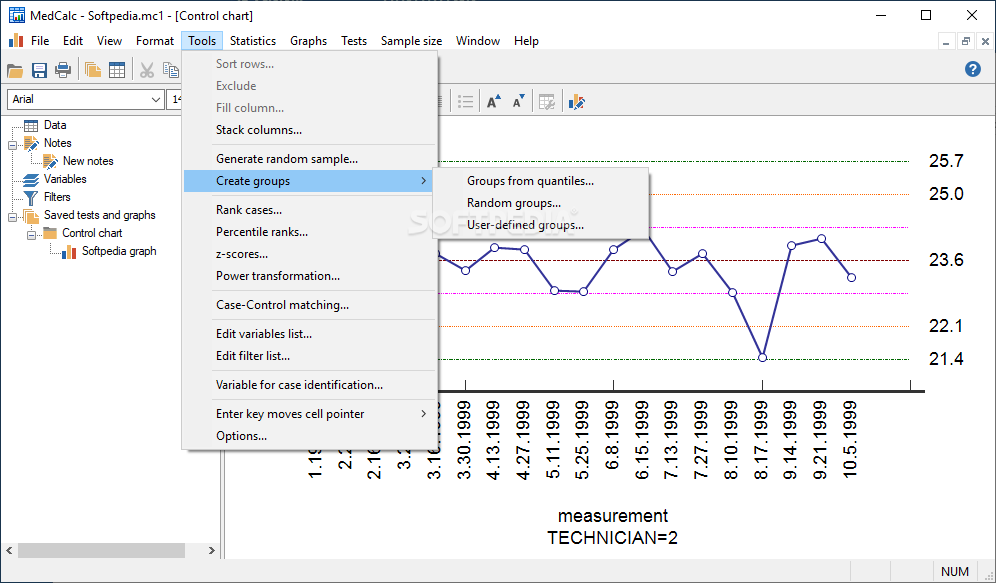Click the Copy icon in the toolbar
The image size is (996, 583).
(x=170, y=70)
